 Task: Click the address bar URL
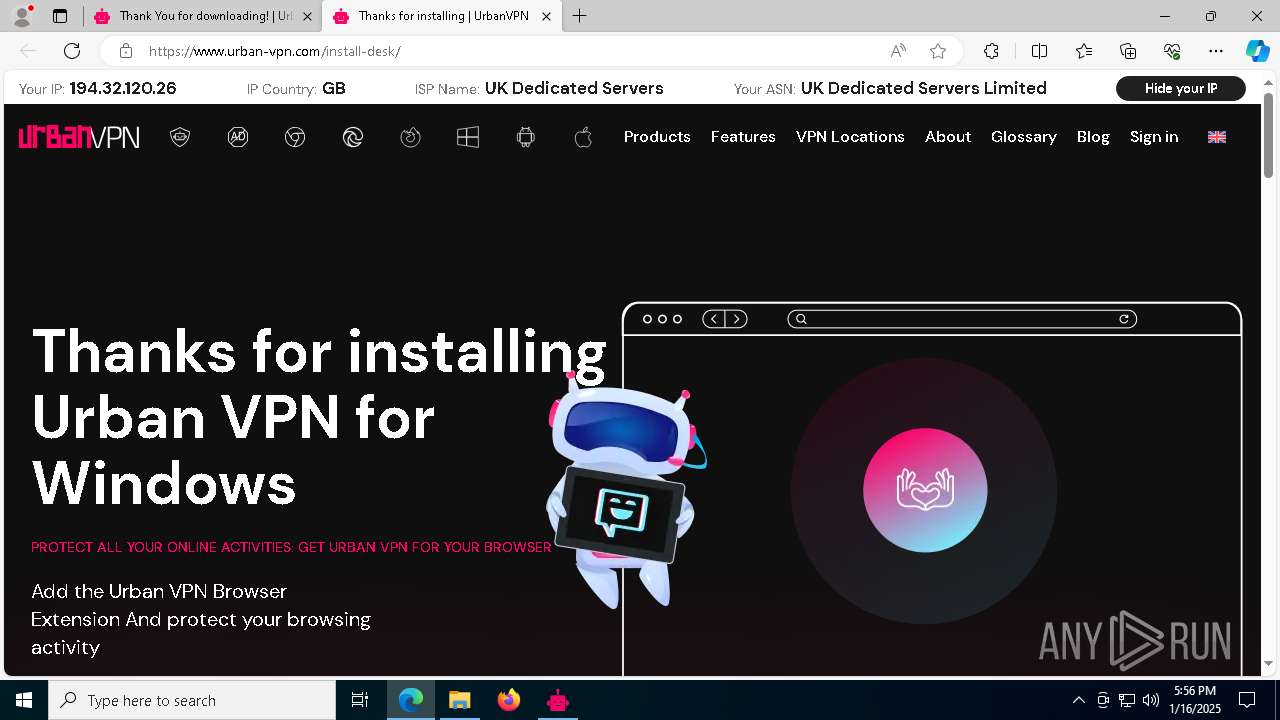click(275, 51)
